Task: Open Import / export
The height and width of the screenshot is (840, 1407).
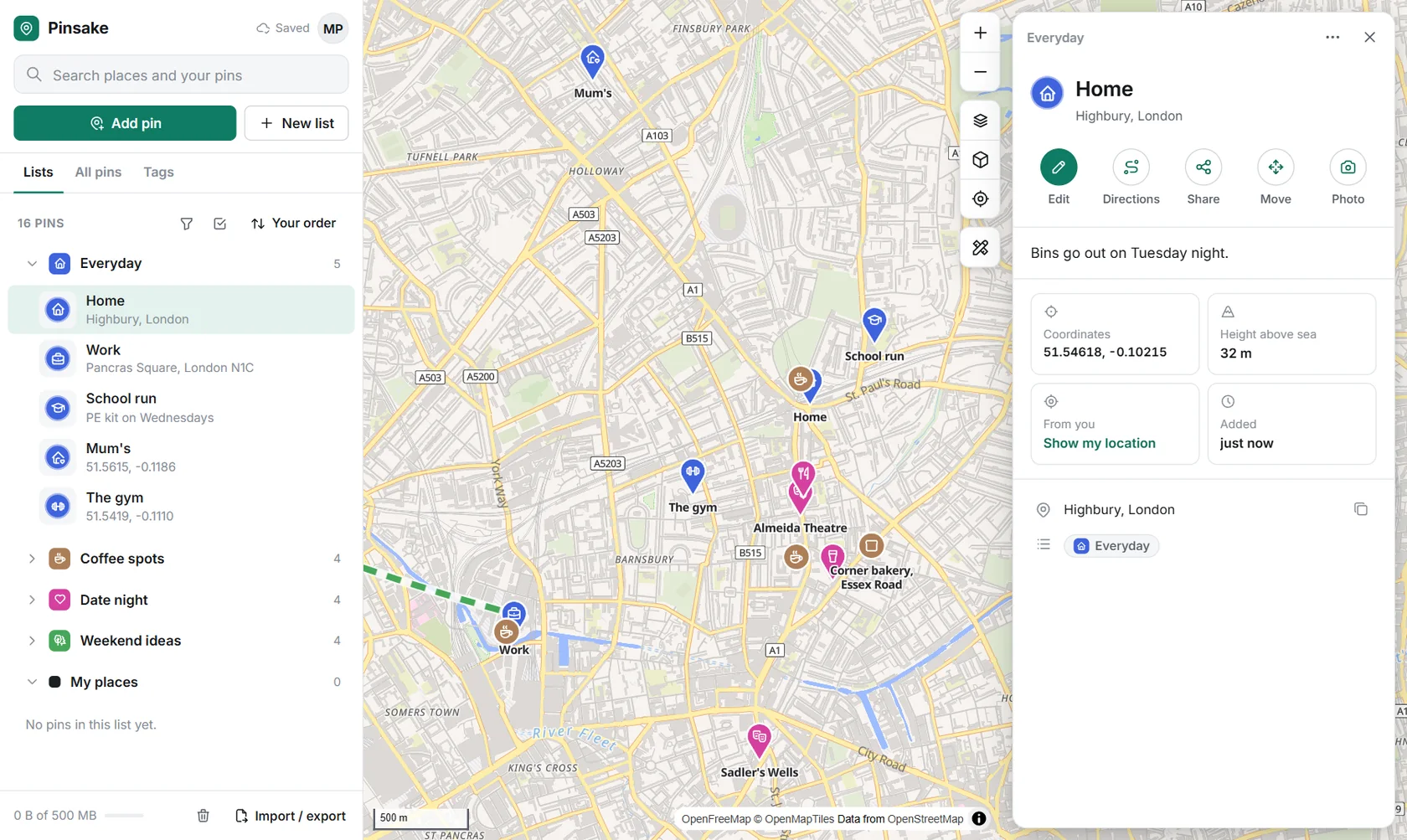Action: point(290,816)
